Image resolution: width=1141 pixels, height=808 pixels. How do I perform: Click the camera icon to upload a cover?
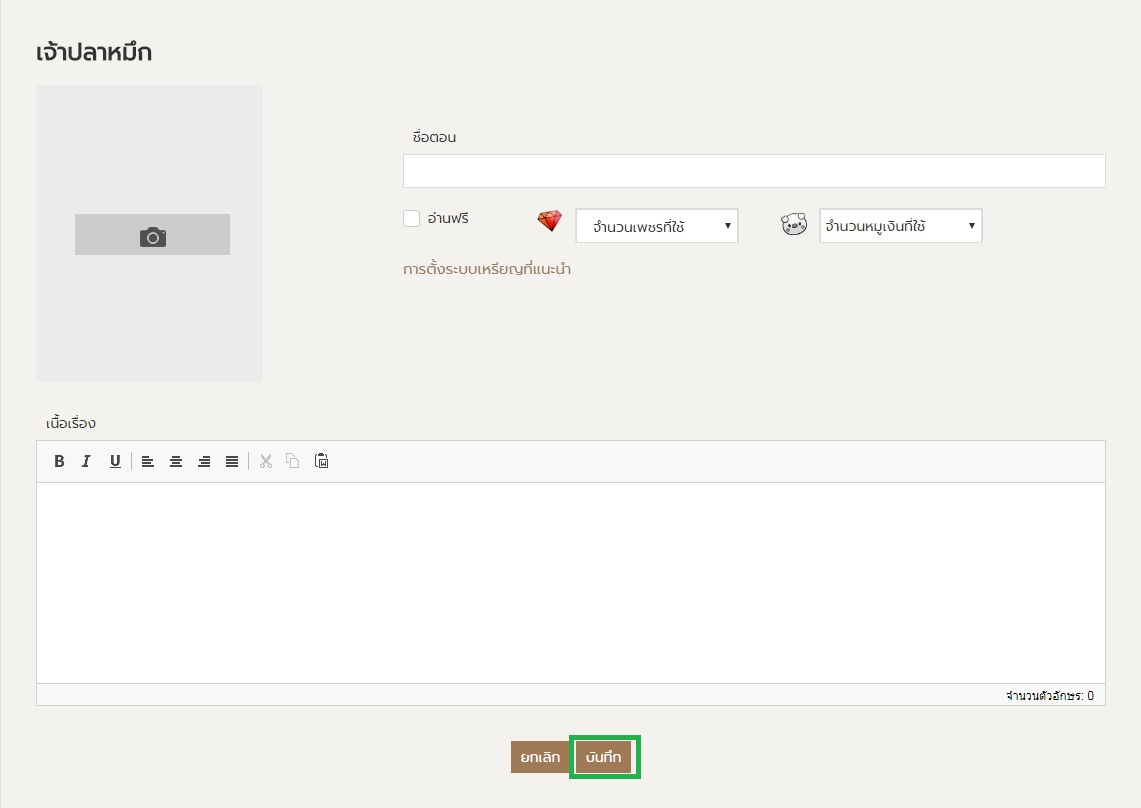pyautogui.click(x=152, y=235)
